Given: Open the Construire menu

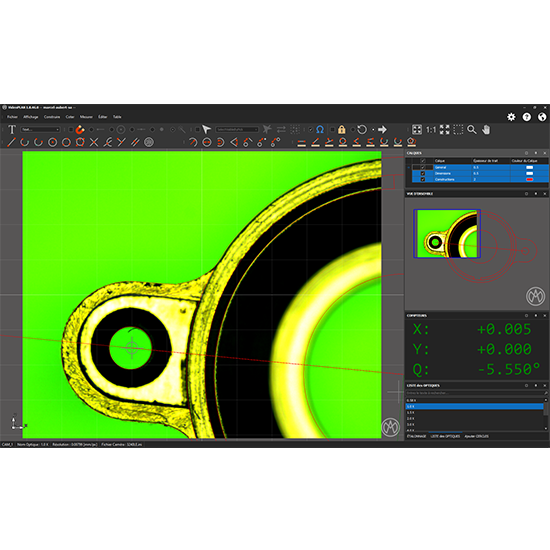Looking at the screenshot, I should pyautogui.click(x=52, y=117).
